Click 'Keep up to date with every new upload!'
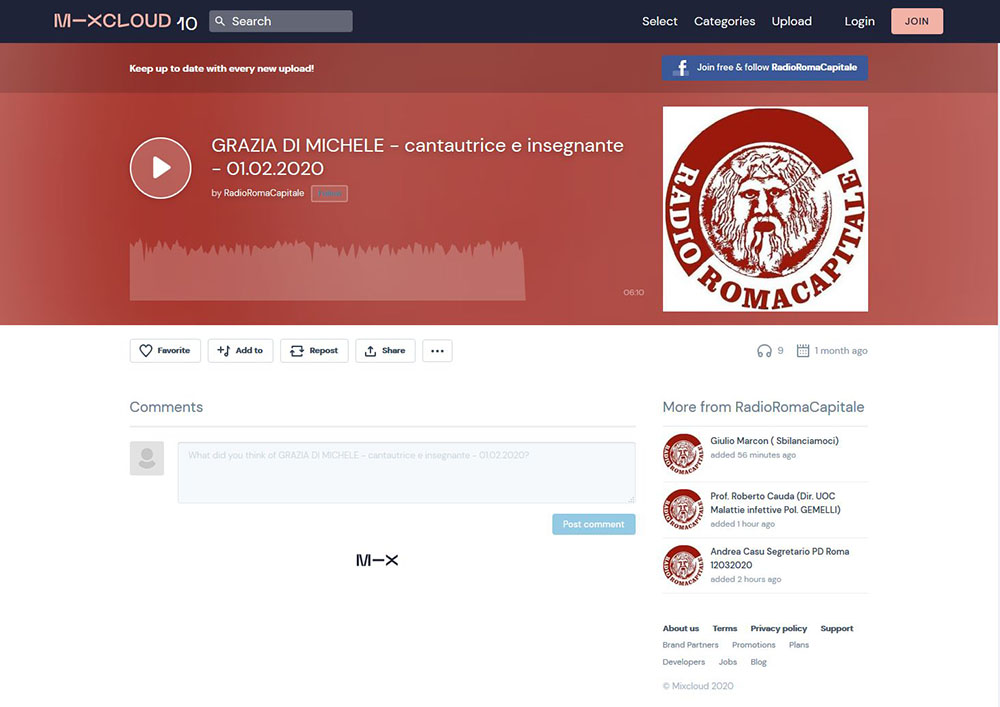The width and height of the screenshot is (1000, 707). click(221, 68)
